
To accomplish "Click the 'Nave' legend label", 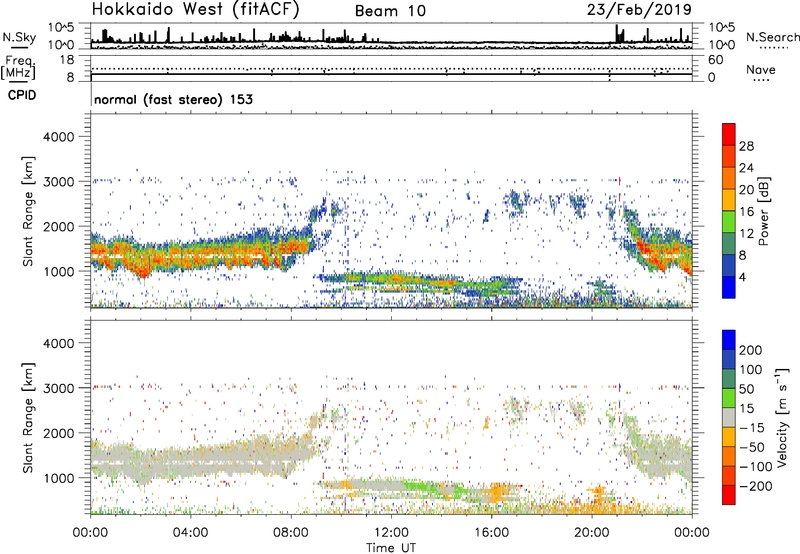I will (761, 69).
